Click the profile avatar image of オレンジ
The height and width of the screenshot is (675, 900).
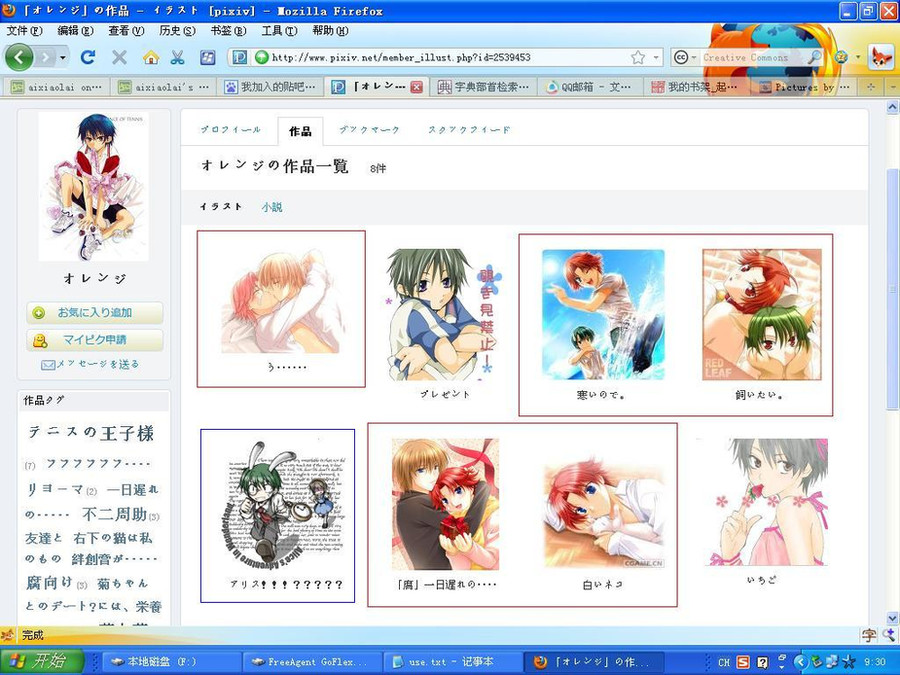[x=94, y=187]
